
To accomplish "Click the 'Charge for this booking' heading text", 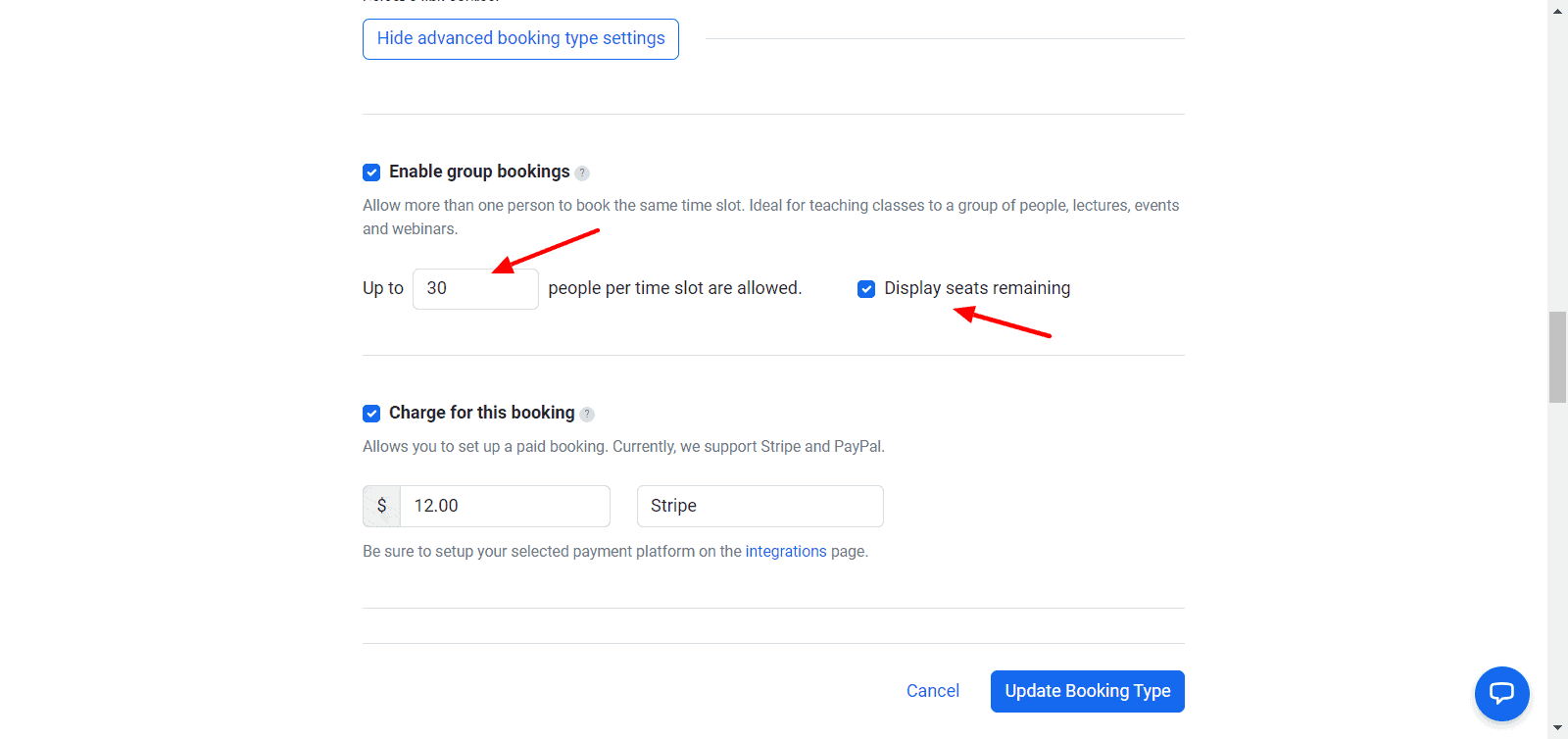I will [481, 413].
